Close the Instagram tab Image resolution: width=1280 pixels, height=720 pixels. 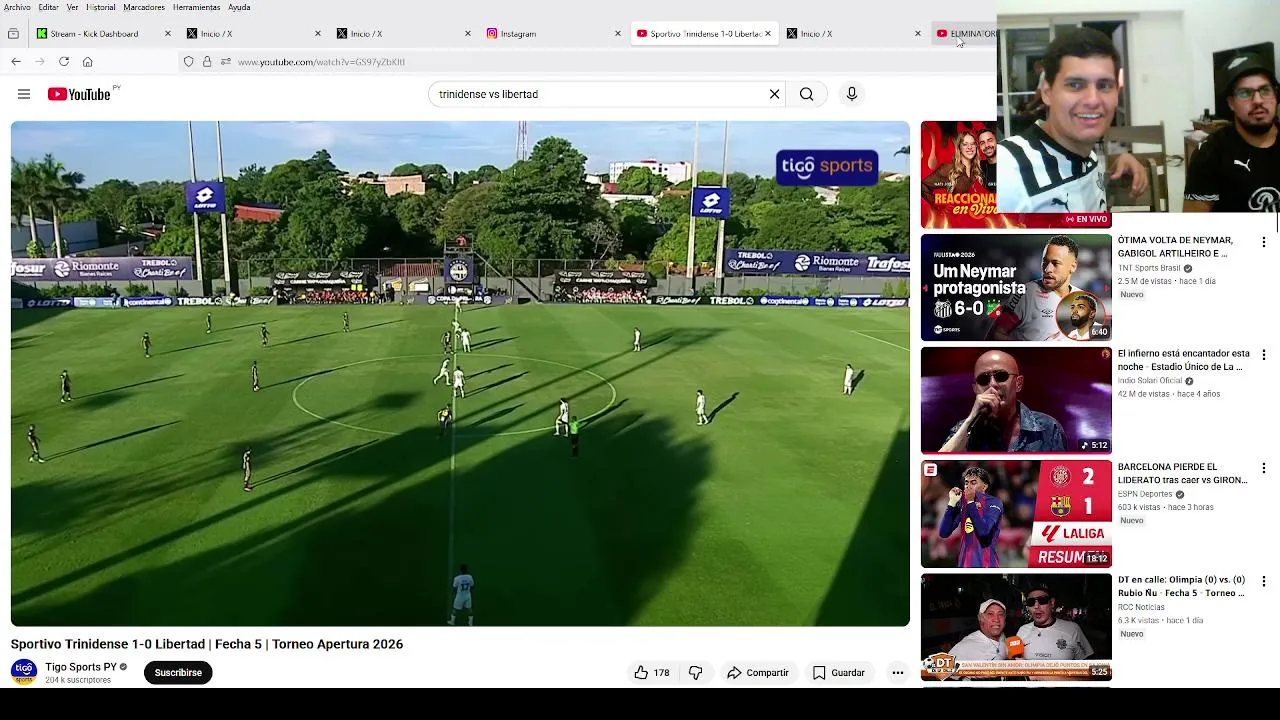[x=617, y=34]
